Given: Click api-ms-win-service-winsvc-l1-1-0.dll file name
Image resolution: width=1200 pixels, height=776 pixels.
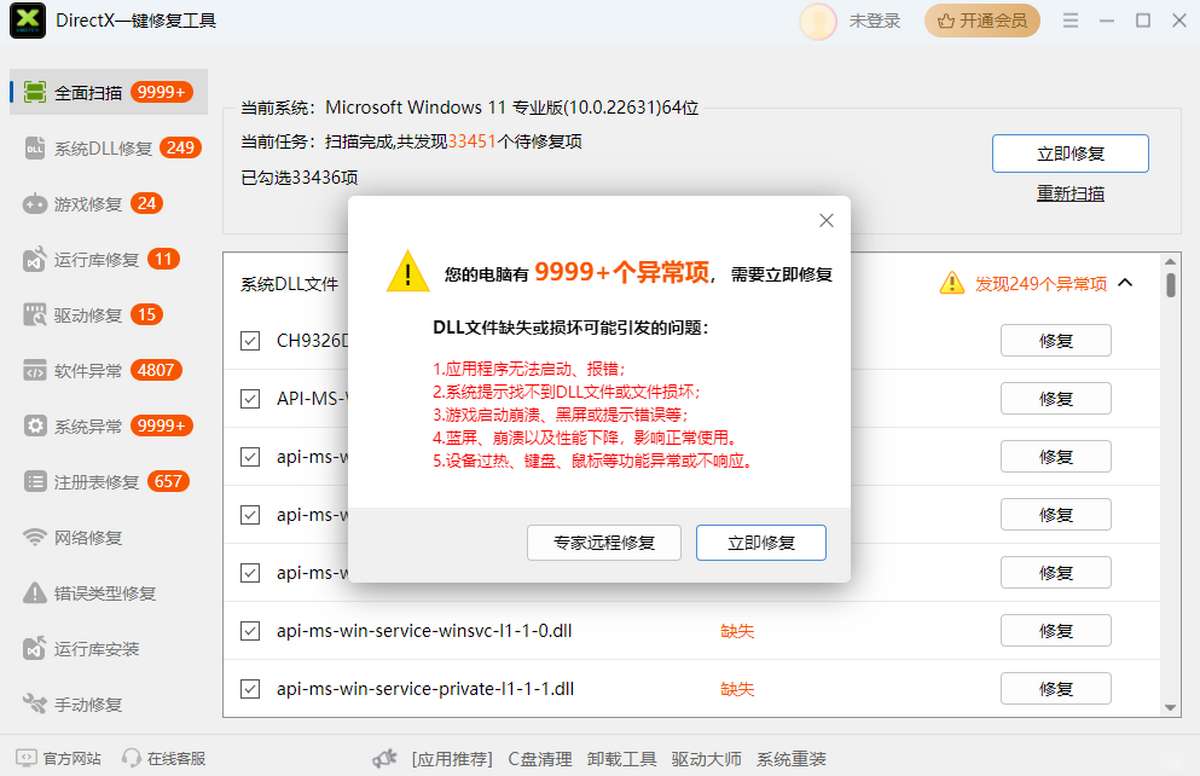Looking at the screenshot, I should 424,631.
